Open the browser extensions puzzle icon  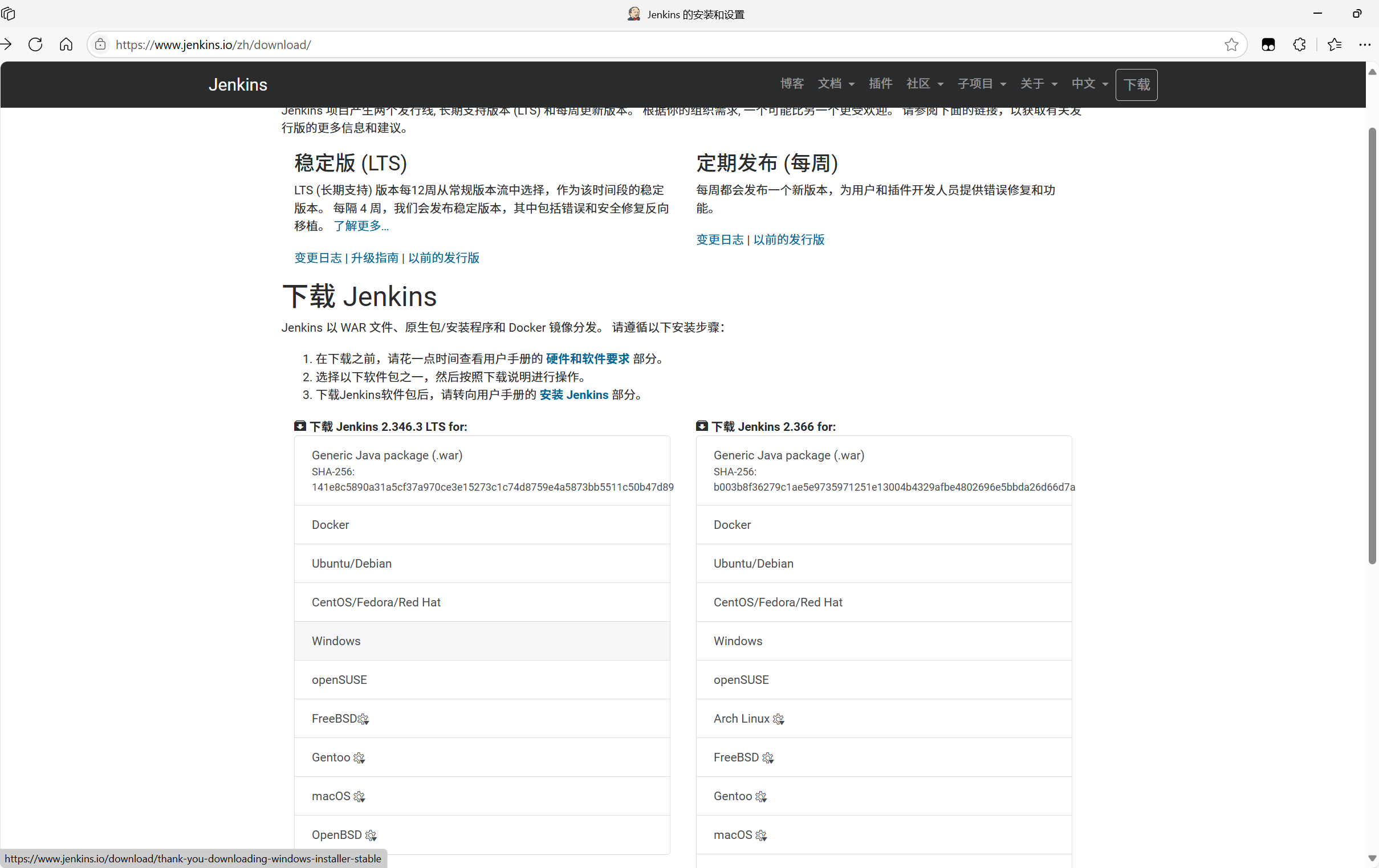pyautogui.click(x=1299, y=44)
